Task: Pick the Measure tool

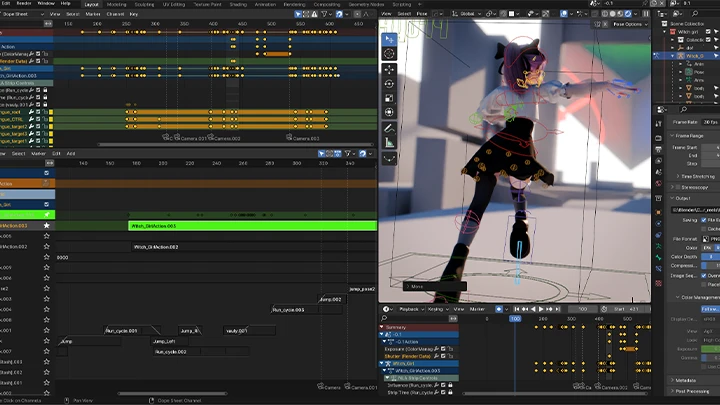Action: (389, 143)
